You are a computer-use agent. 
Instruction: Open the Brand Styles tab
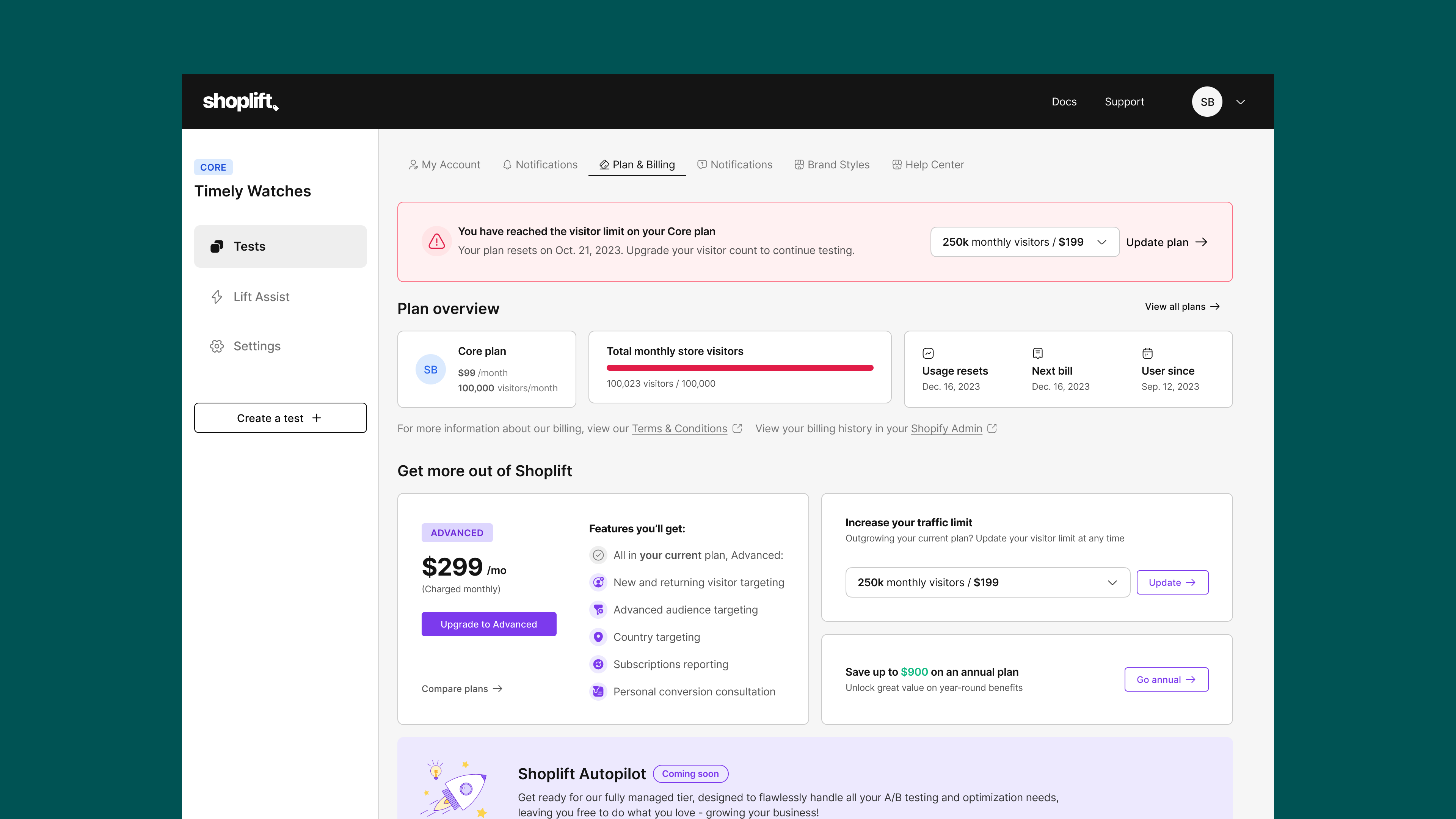[x=832, y=165]
